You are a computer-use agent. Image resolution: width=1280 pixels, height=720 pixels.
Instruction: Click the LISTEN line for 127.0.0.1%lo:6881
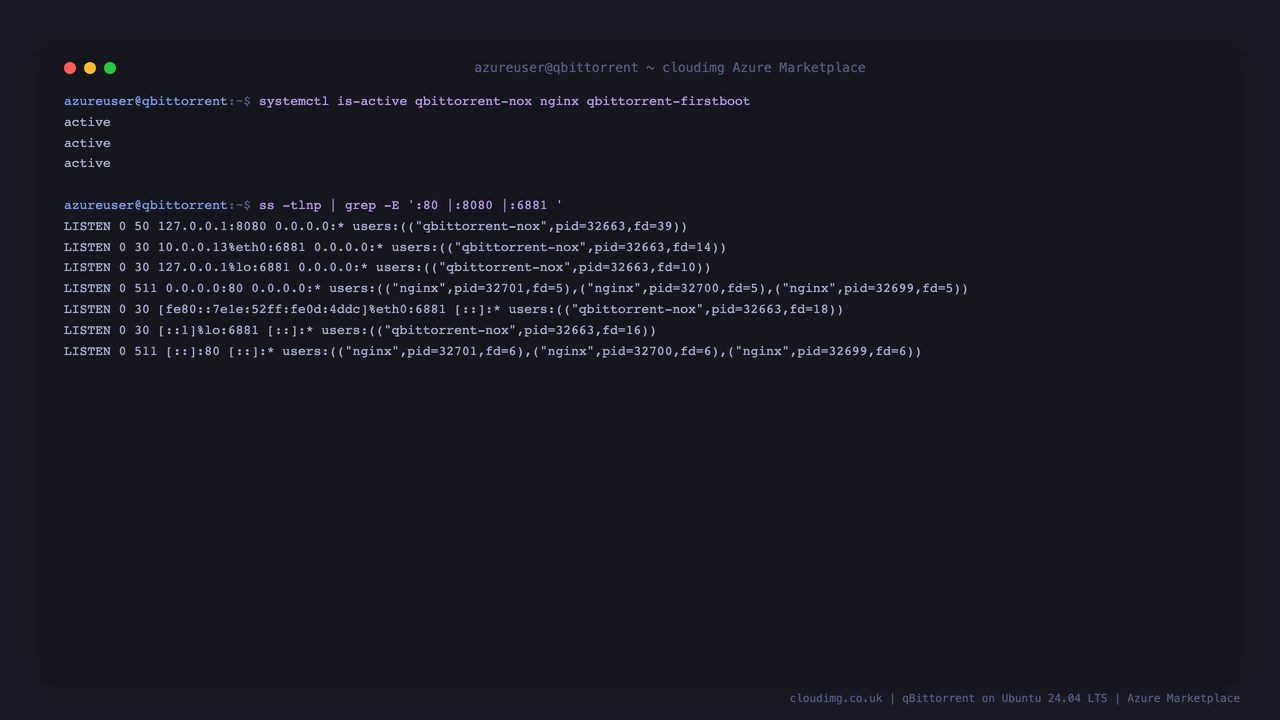[x=387, y=267]
